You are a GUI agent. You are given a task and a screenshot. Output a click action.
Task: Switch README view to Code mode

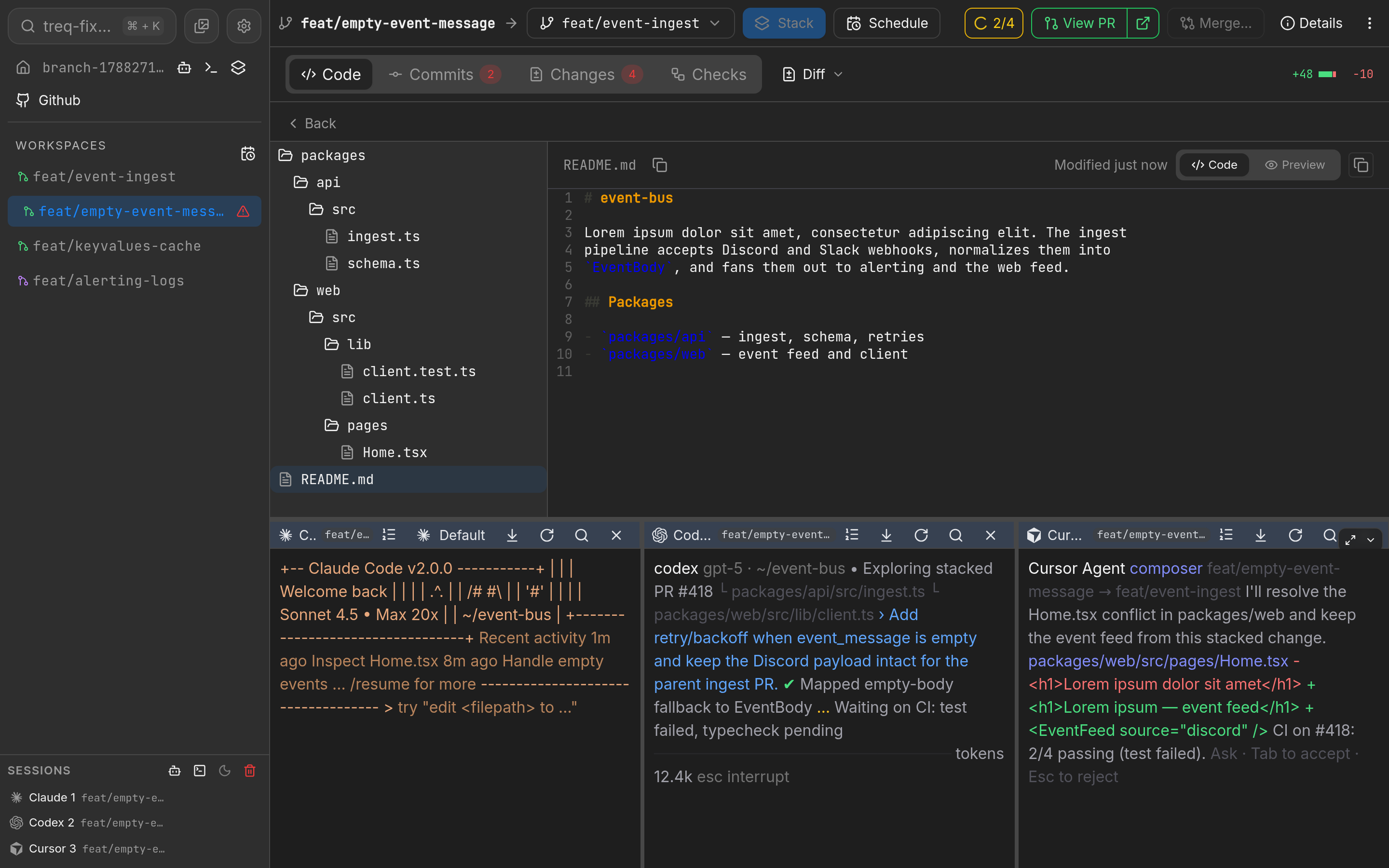pos(1214,165)
